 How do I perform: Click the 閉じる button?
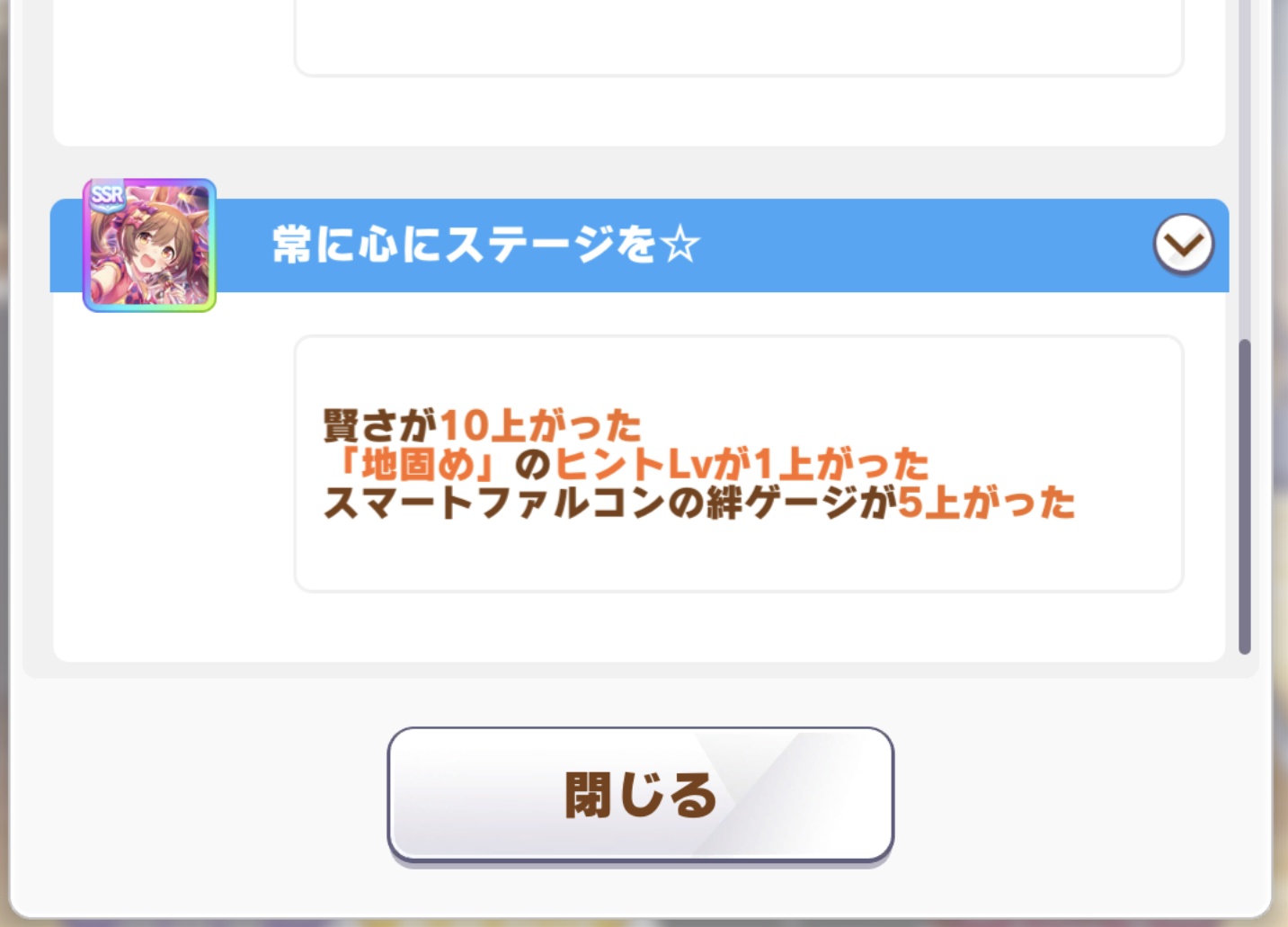640,795
